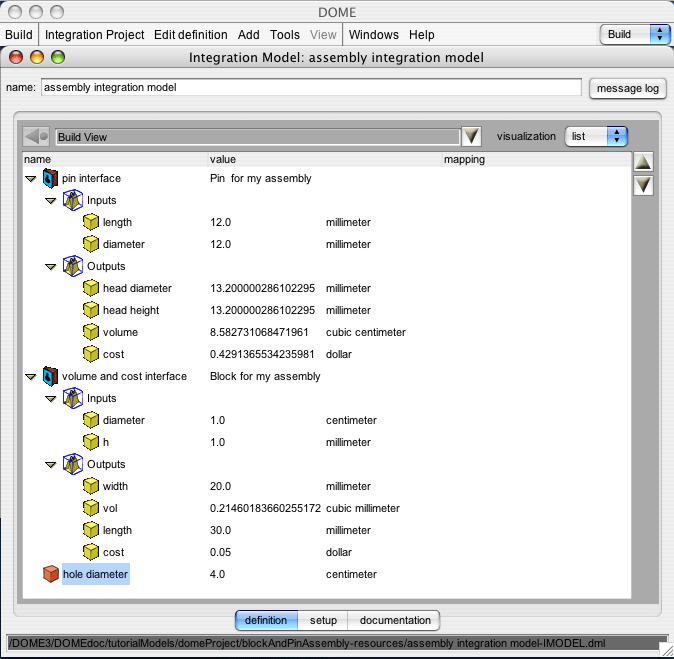Switch to the definition tab
The width and height of the screenshot is (674, 659).
(x=266, y=620)
